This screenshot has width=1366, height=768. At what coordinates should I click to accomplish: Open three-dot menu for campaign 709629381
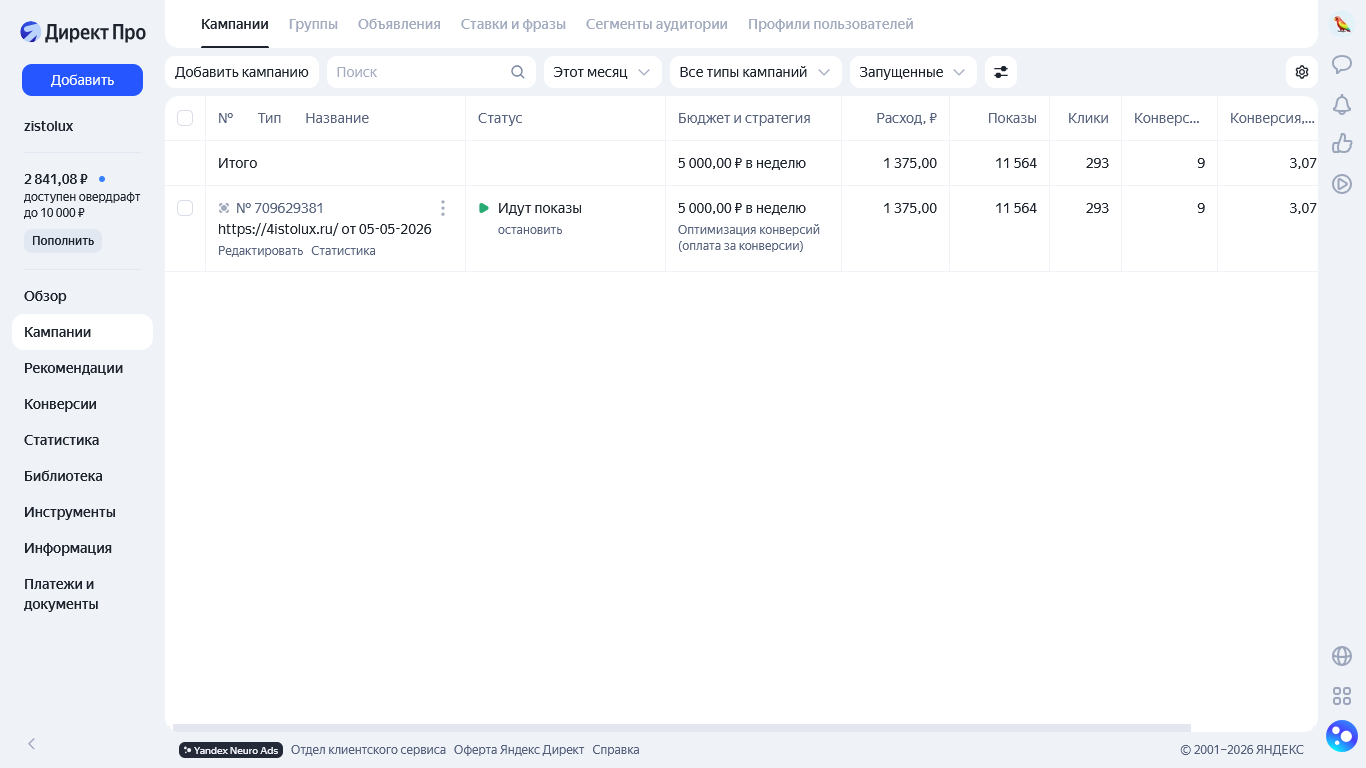click(x=443, y=208)
